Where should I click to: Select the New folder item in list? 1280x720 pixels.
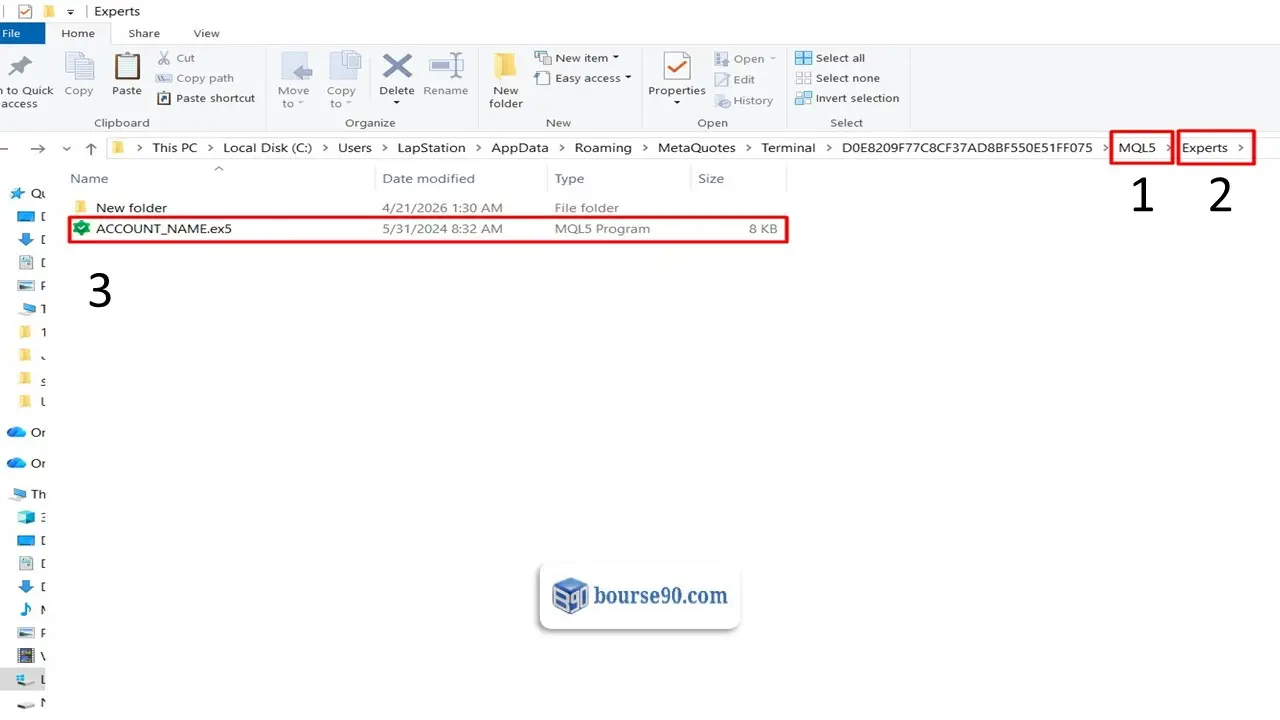click(428, 208)
